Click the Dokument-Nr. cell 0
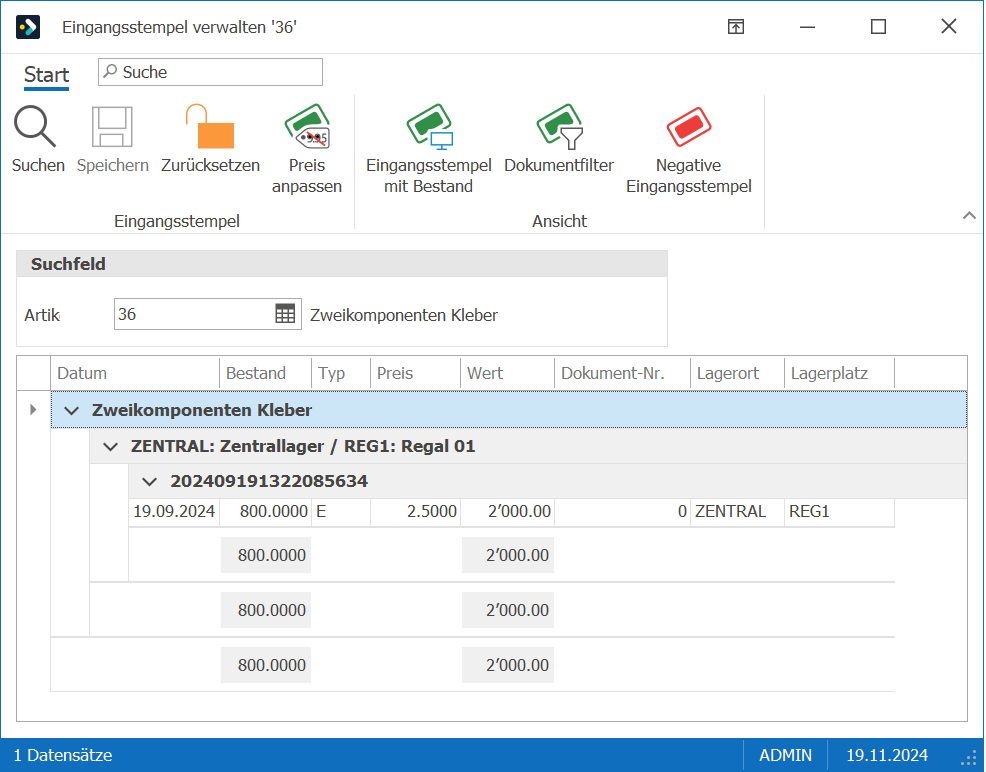Screen dimensions: 986x772 (623, 512)
